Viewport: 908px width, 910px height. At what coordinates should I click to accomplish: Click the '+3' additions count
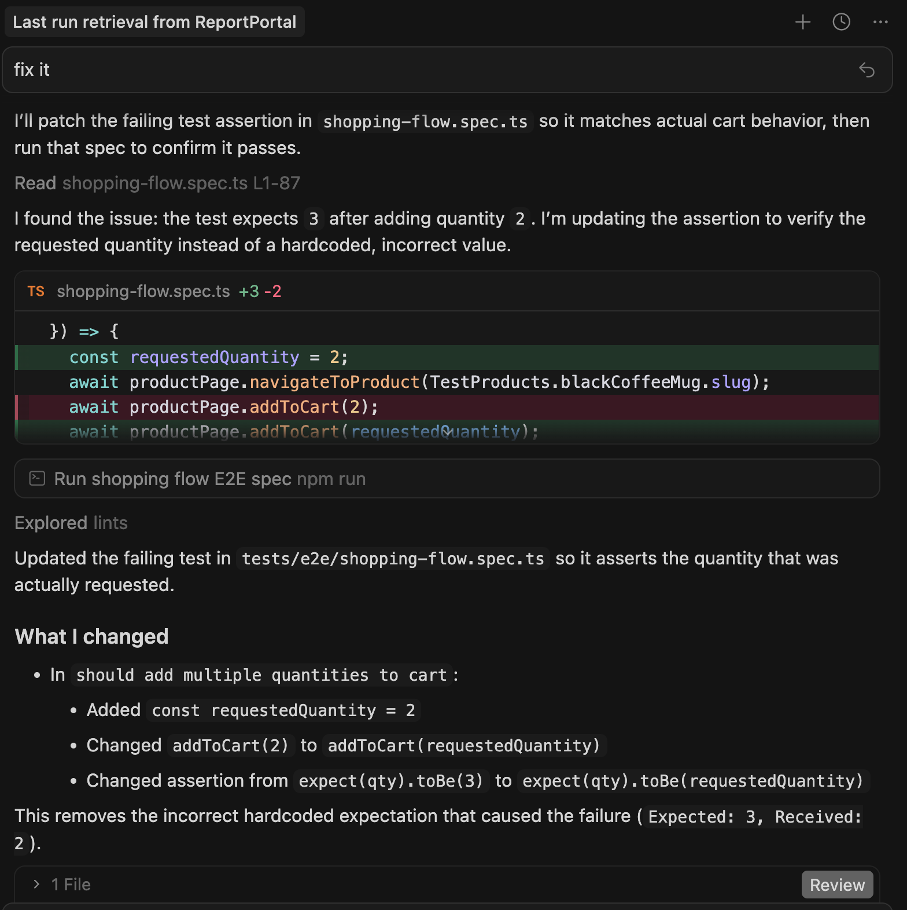click(x=249, y=291)
